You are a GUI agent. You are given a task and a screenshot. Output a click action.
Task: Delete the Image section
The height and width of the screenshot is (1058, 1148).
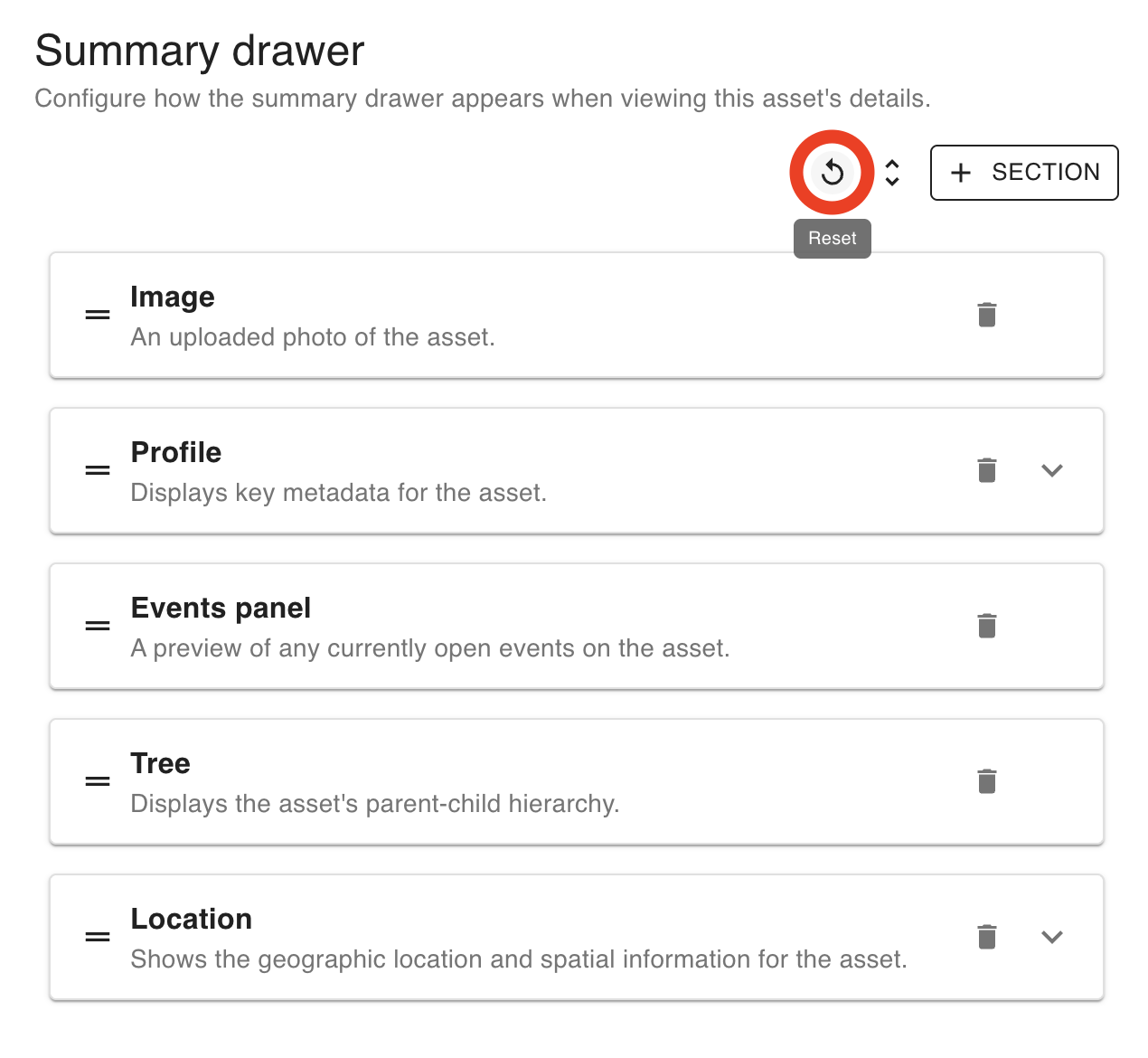(986, 315)
